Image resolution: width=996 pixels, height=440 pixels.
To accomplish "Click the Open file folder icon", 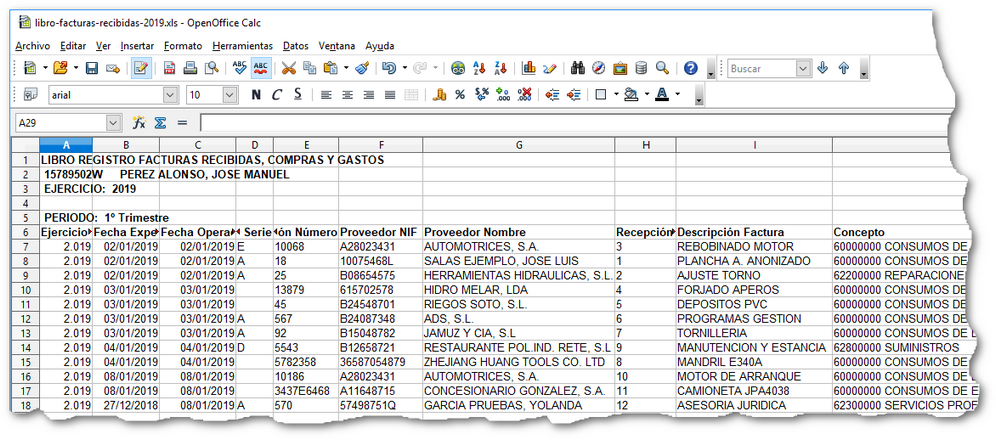I will (61, 68).
